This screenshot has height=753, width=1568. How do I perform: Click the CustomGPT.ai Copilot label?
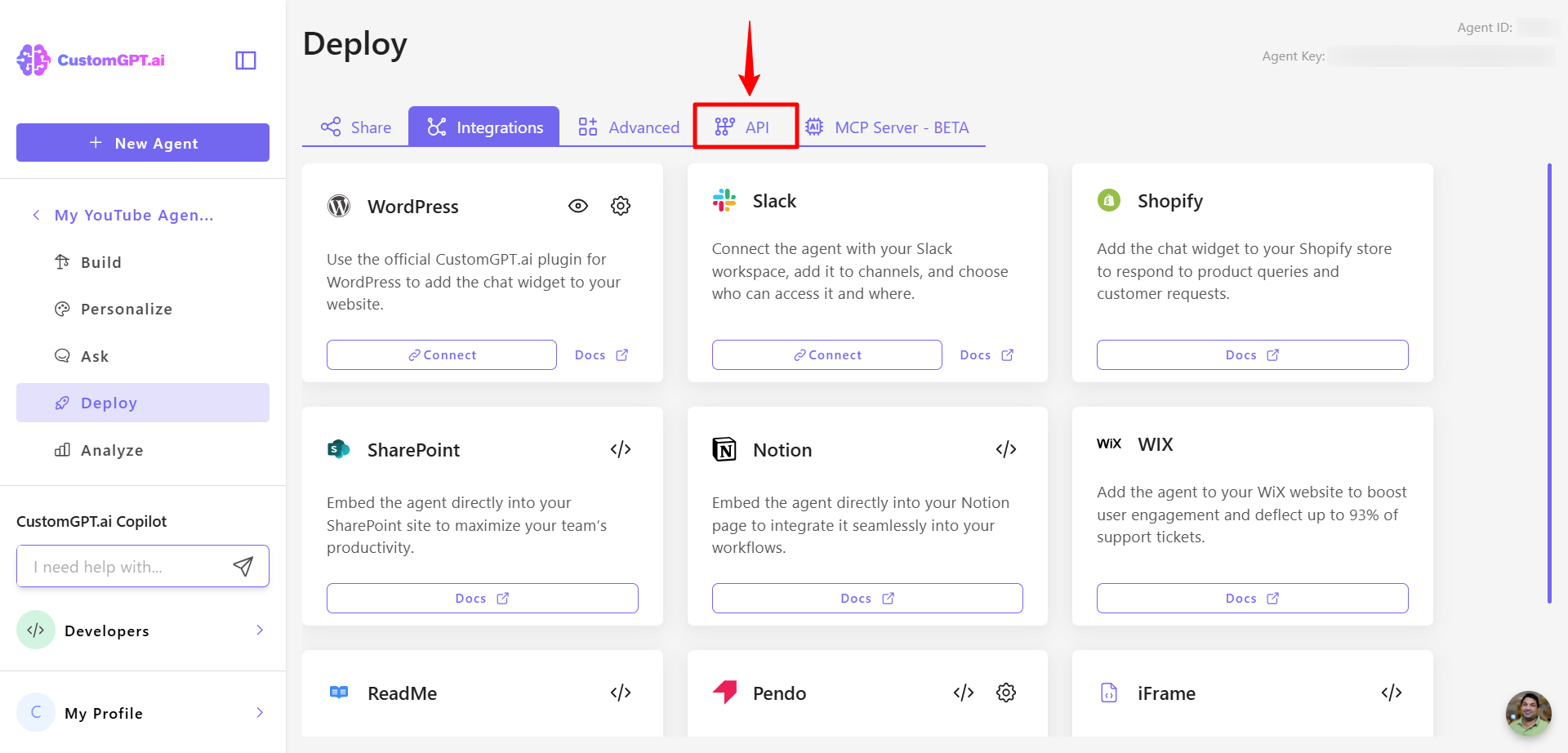(x=91, y=521)
